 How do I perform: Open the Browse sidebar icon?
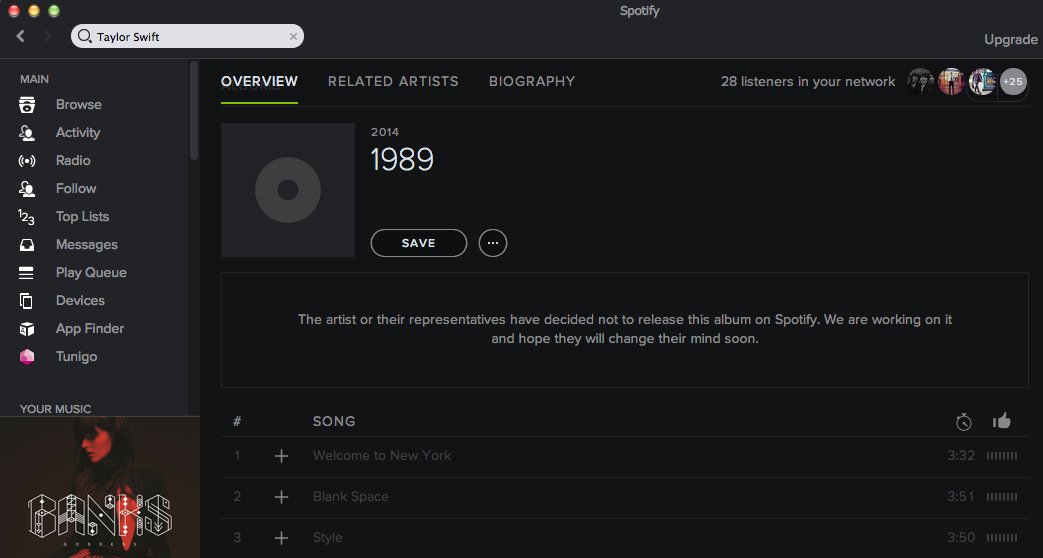pos(27,105)
